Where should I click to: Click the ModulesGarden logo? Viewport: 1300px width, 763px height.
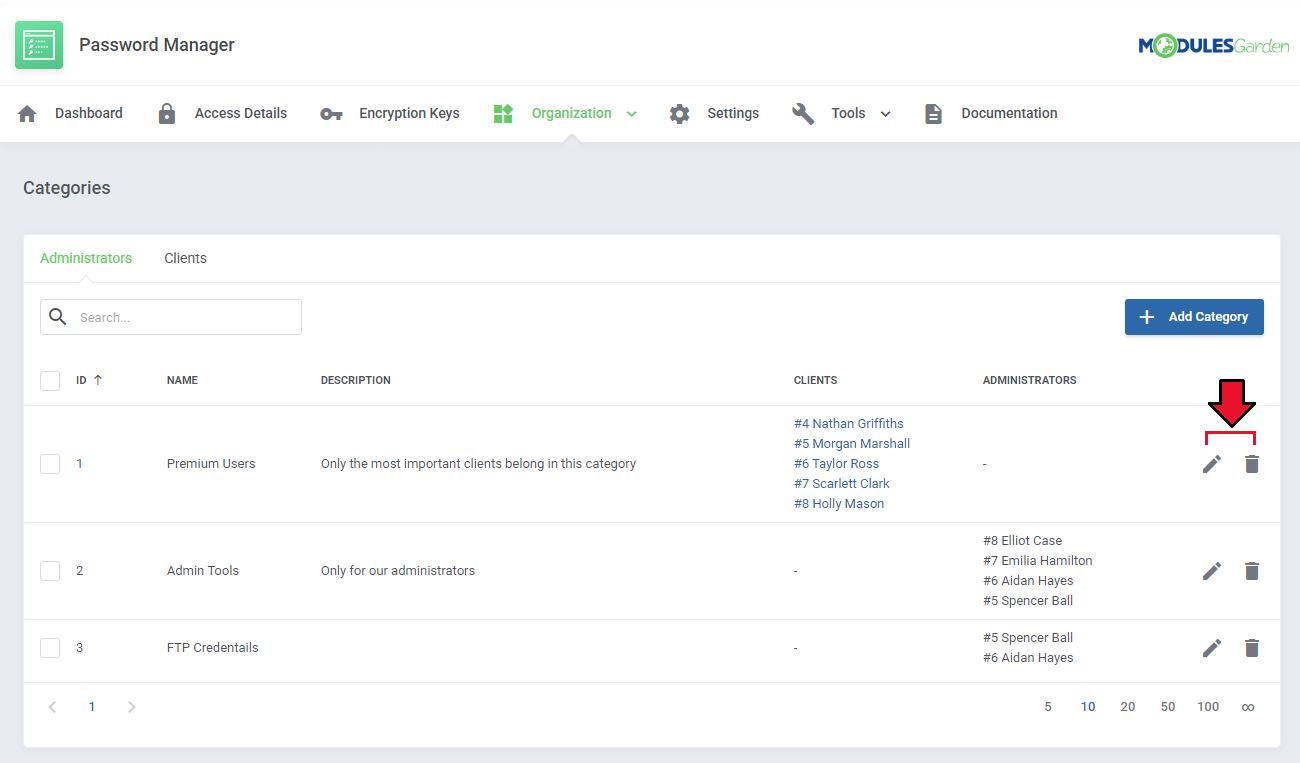click(1213, 46)
